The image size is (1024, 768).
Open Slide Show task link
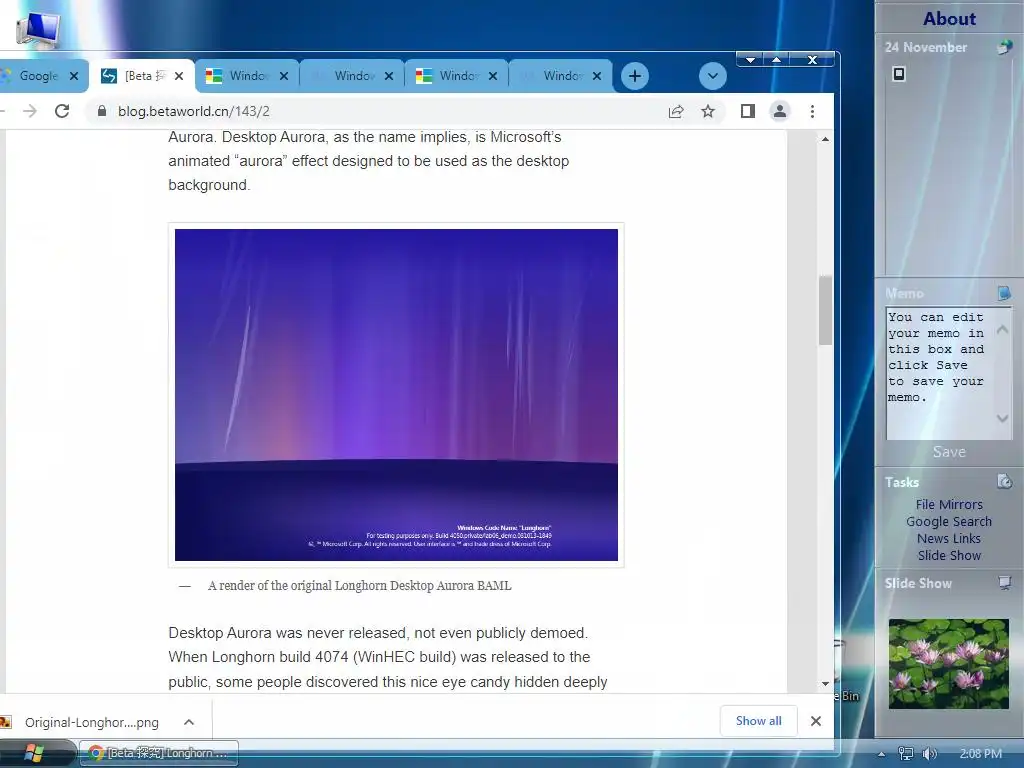click(949, 555)
